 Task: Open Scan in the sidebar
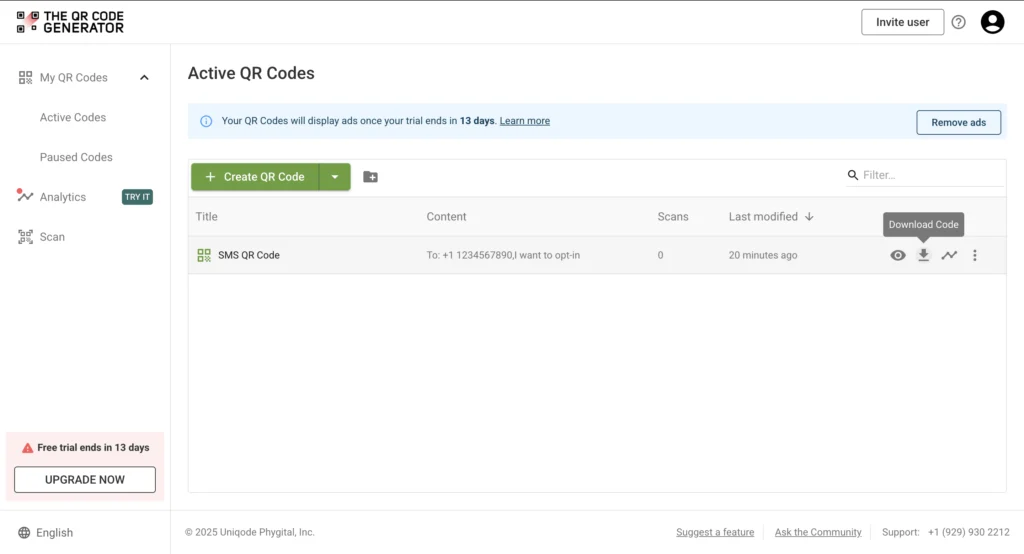click(x=52, y=237)
